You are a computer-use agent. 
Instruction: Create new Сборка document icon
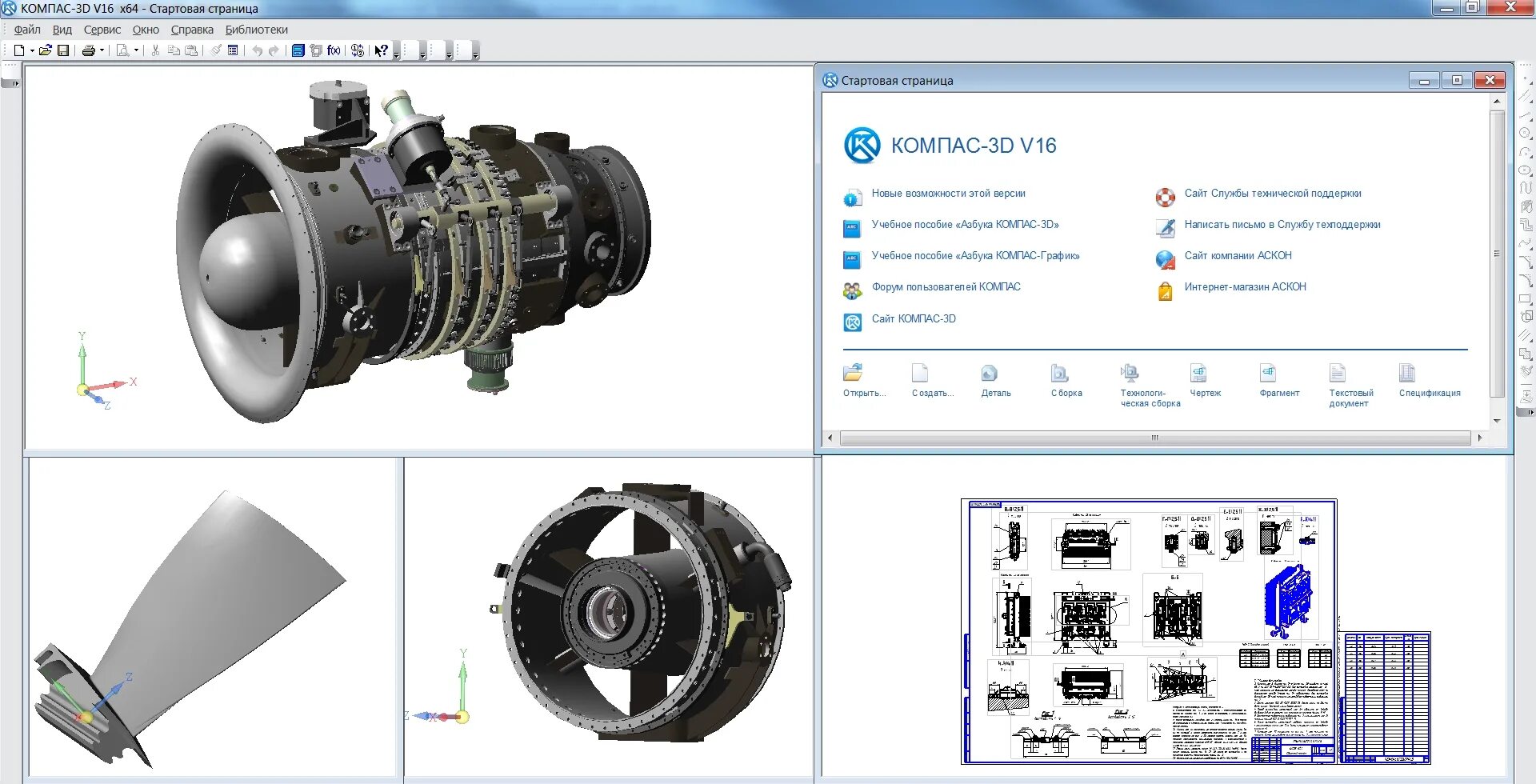click(1059, 373)
